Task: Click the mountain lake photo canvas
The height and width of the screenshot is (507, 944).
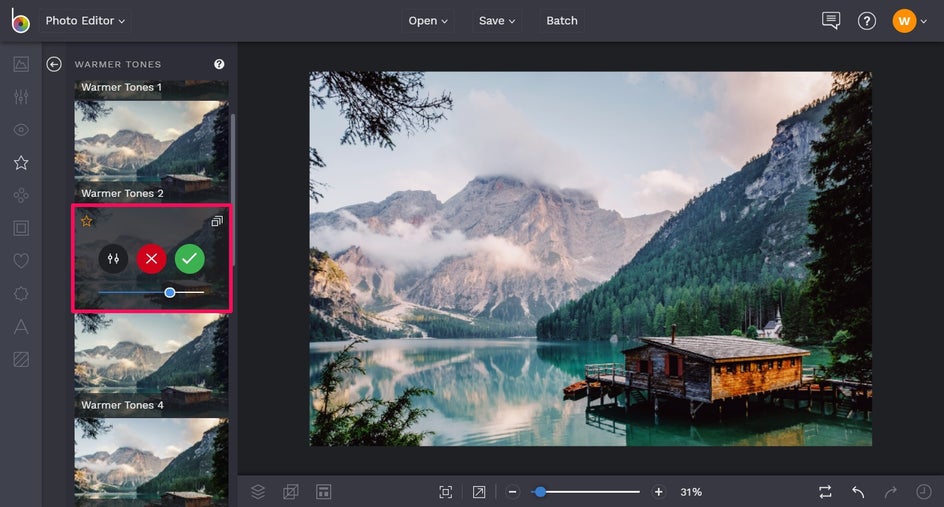Action: tap(591, 259)
